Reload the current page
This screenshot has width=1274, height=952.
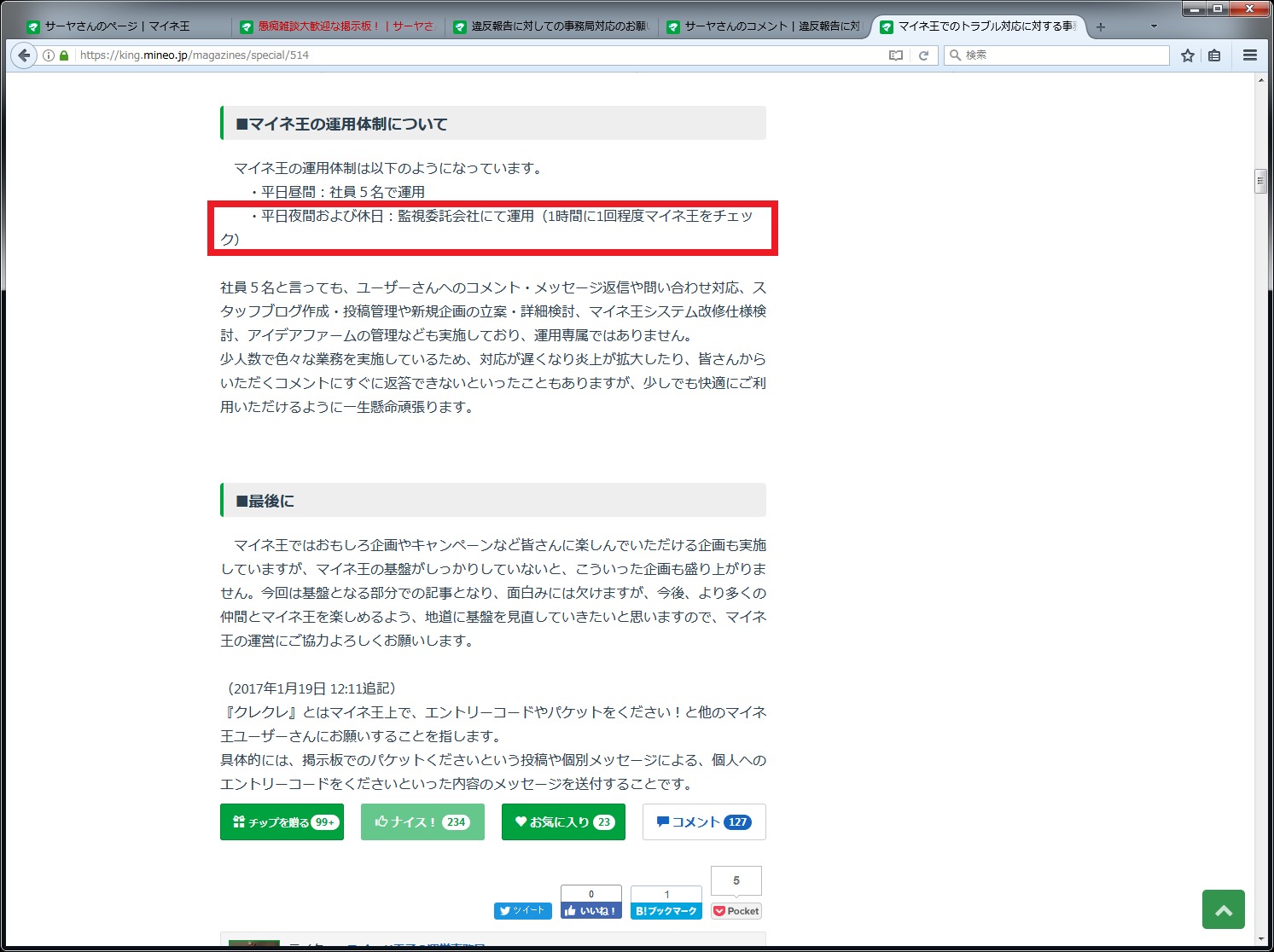pos(923,55)
